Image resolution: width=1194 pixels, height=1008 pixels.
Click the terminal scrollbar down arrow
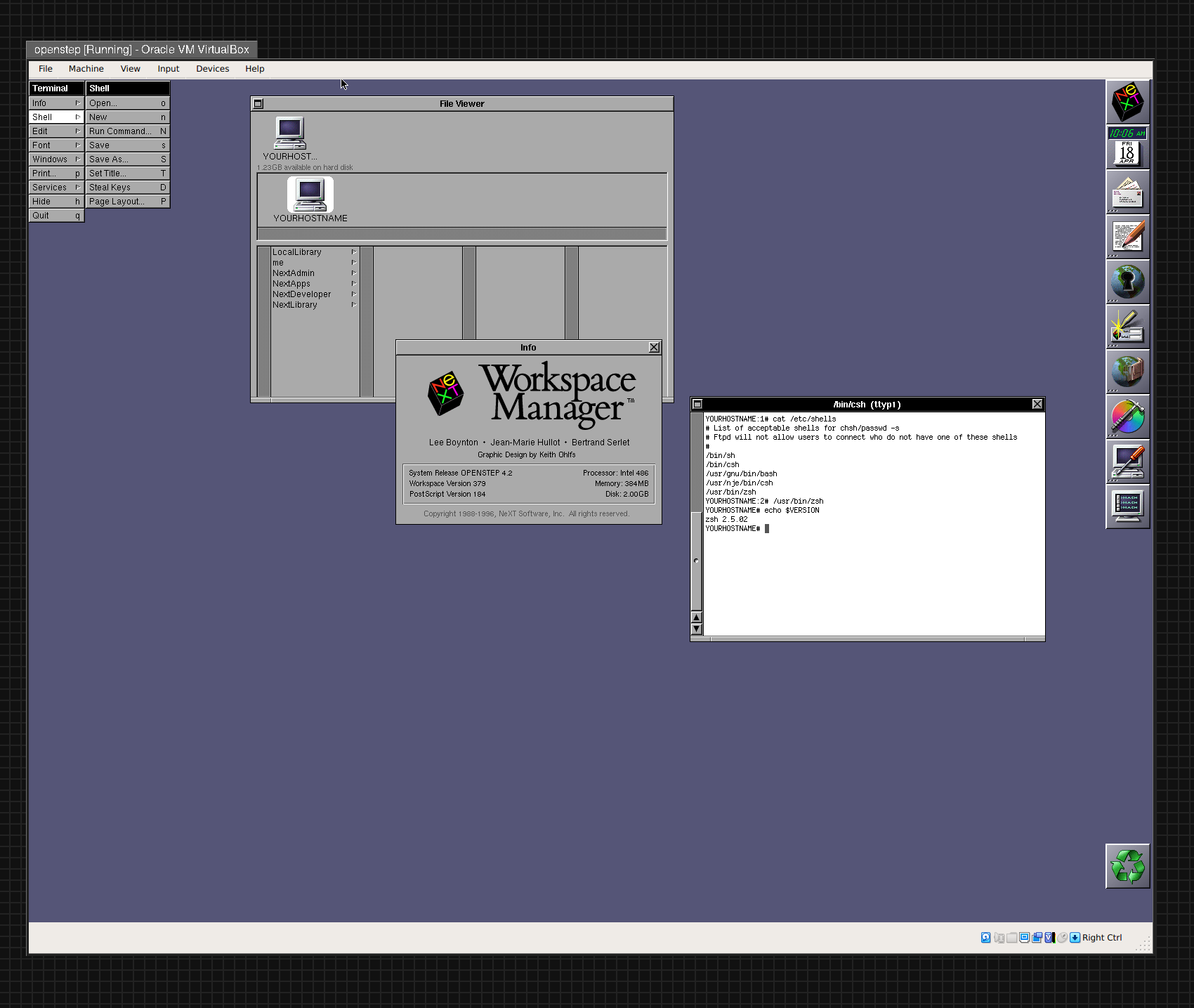coord(697,629)
